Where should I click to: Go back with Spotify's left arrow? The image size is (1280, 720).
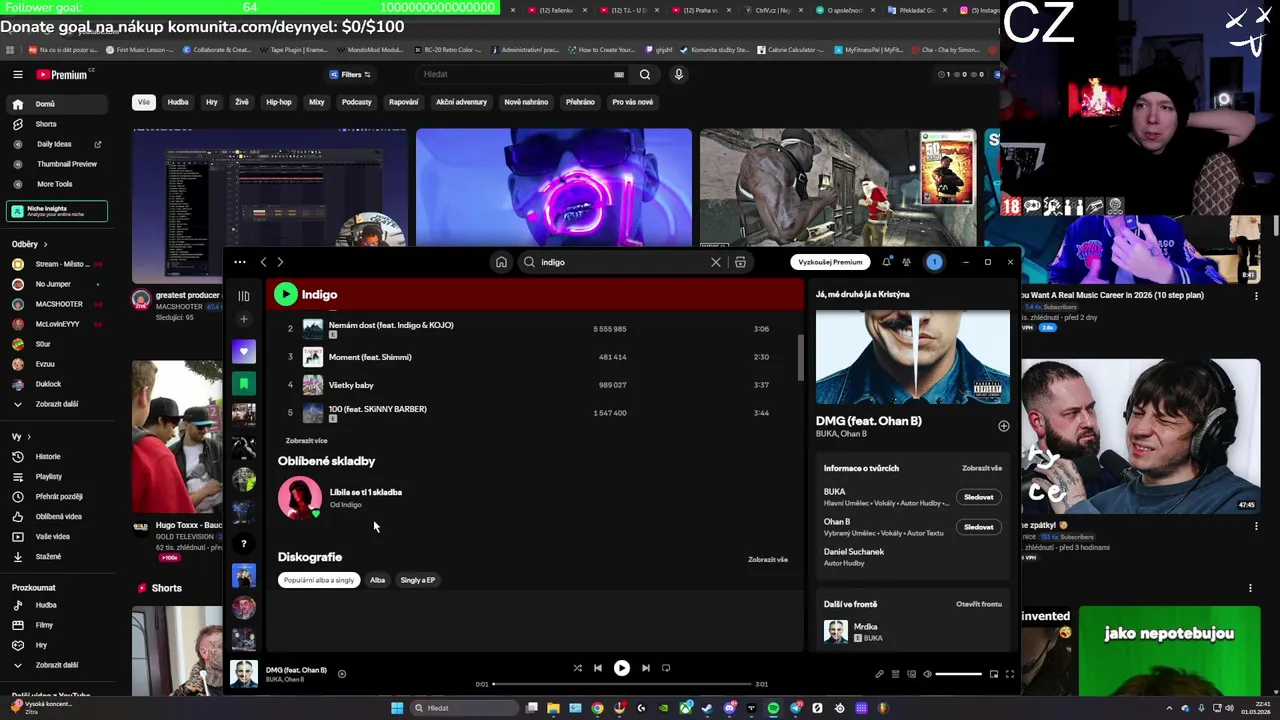[263, 262]
